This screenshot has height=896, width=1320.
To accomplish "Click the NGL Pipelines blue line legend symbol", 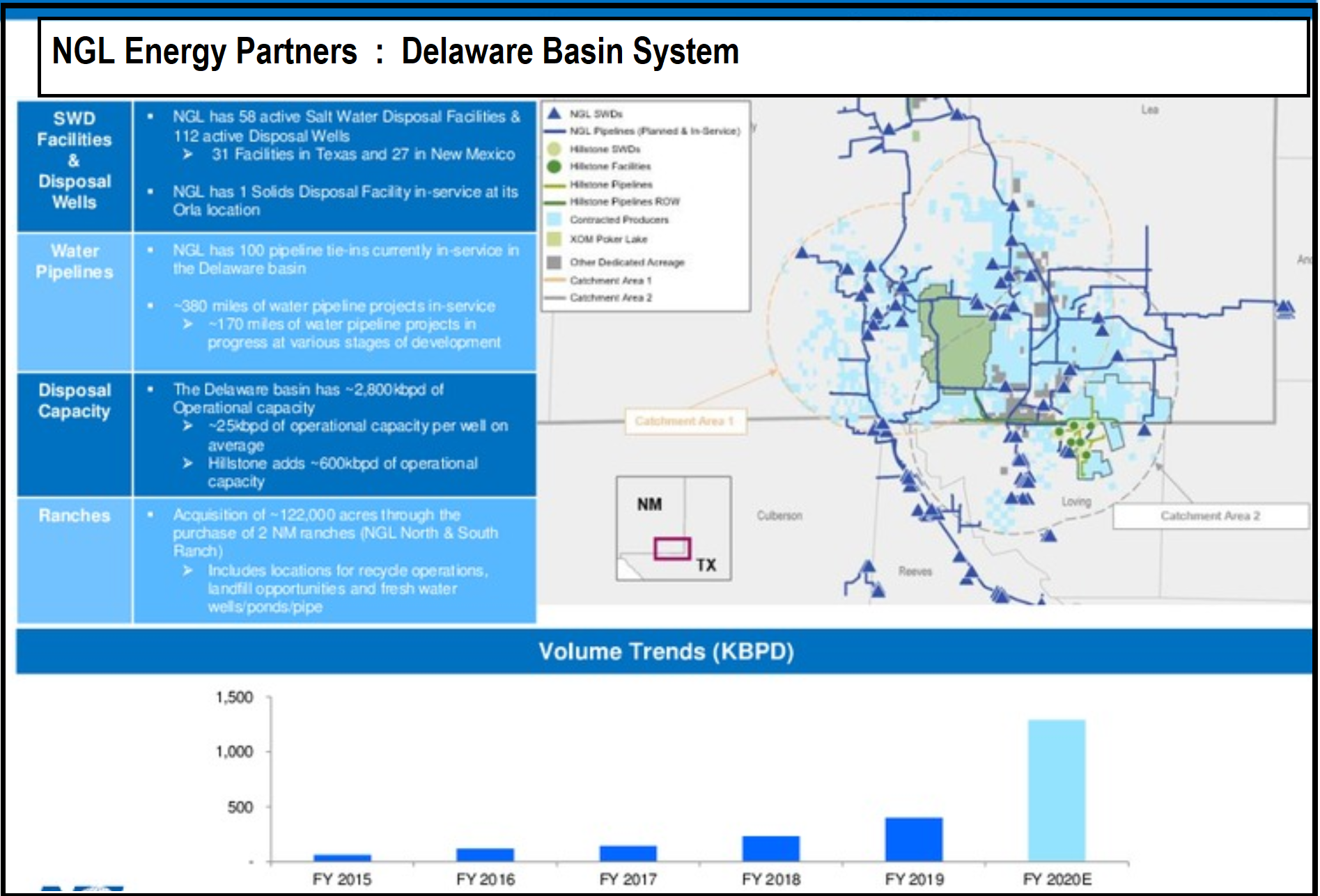I will pyautogui.click(x=554, y=131).
